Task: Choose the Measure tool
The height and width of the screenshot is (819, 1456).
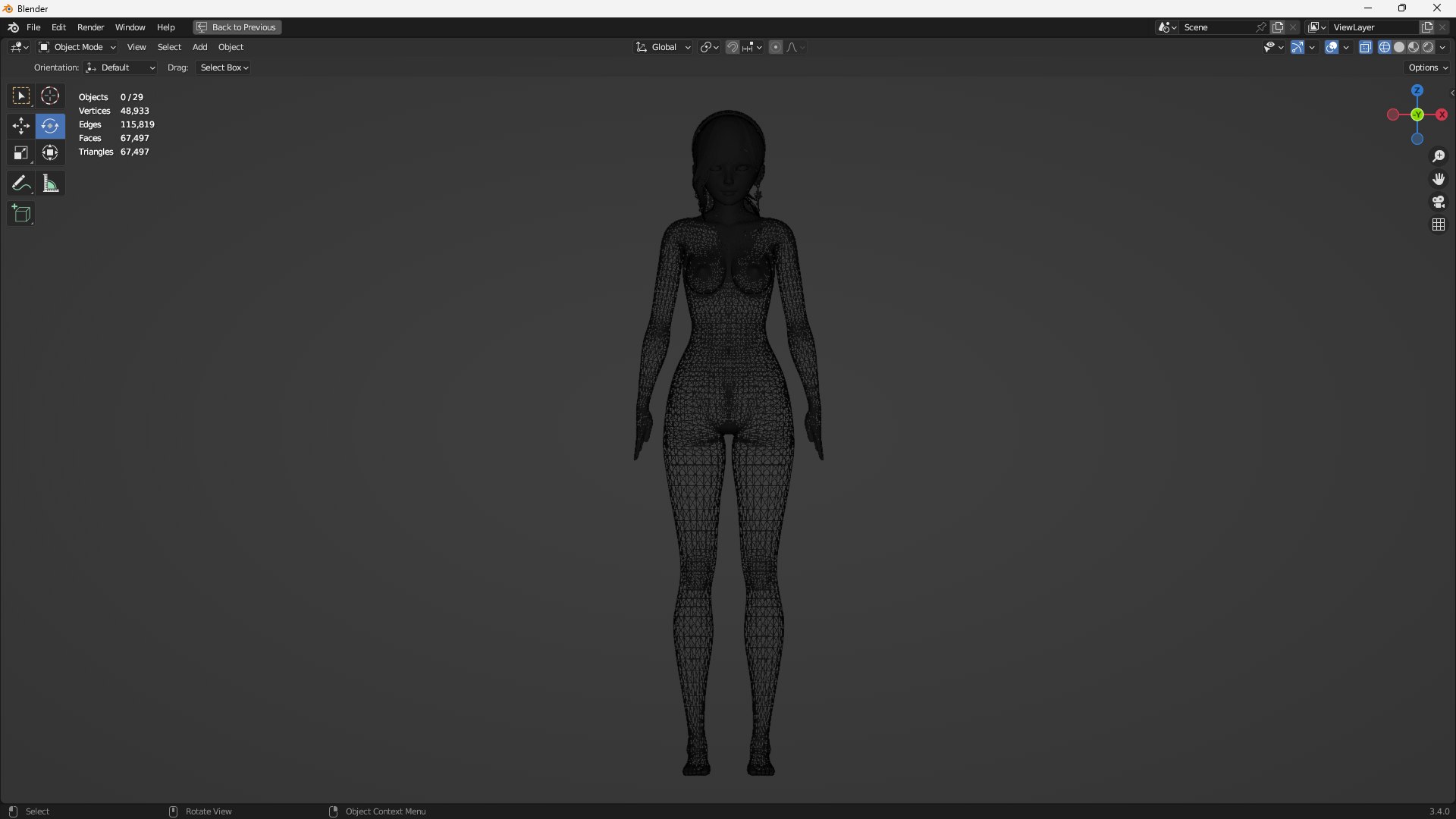Action: pyautogui.click(x=50, y=184)
